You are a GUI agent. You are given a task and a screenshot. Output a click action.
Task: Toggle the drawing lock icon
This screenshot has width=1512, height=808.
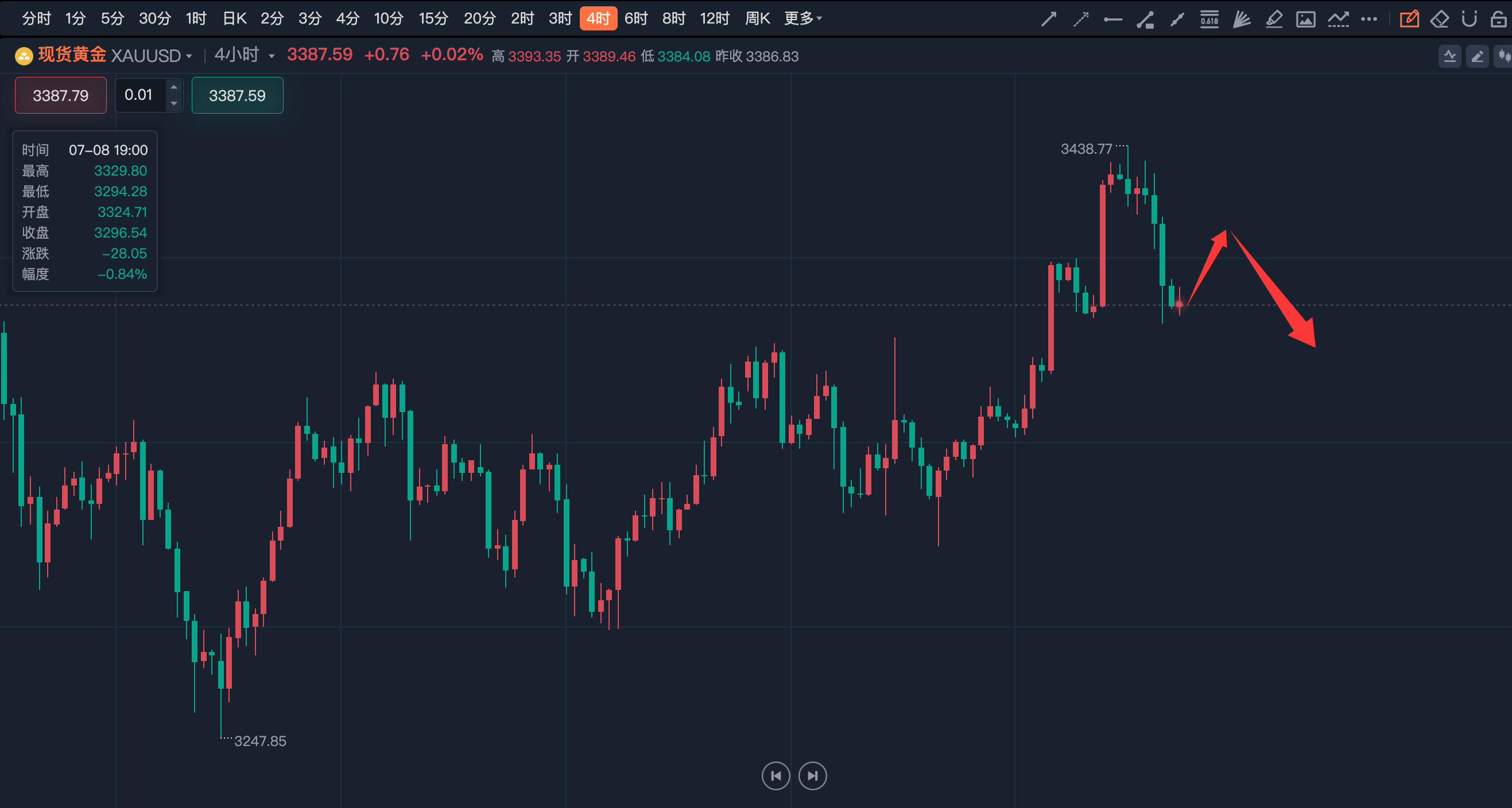click(1498, 20)
